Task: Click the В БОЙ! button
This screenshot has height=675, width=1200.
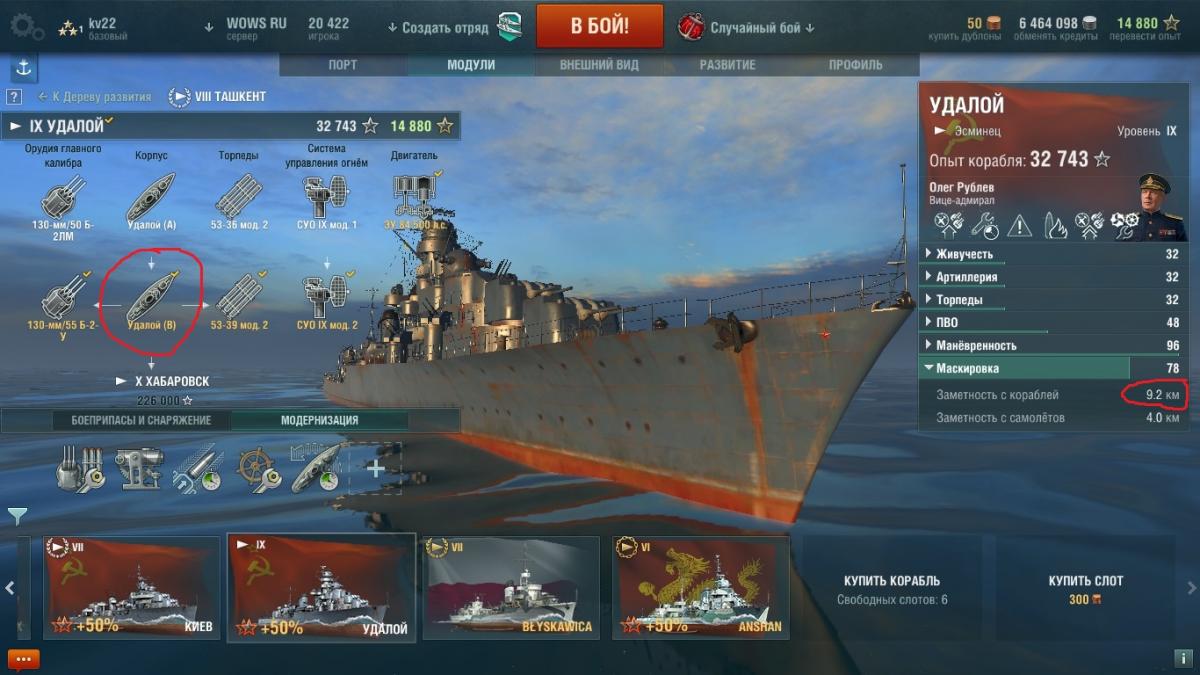Action: (x=600, y=26)
